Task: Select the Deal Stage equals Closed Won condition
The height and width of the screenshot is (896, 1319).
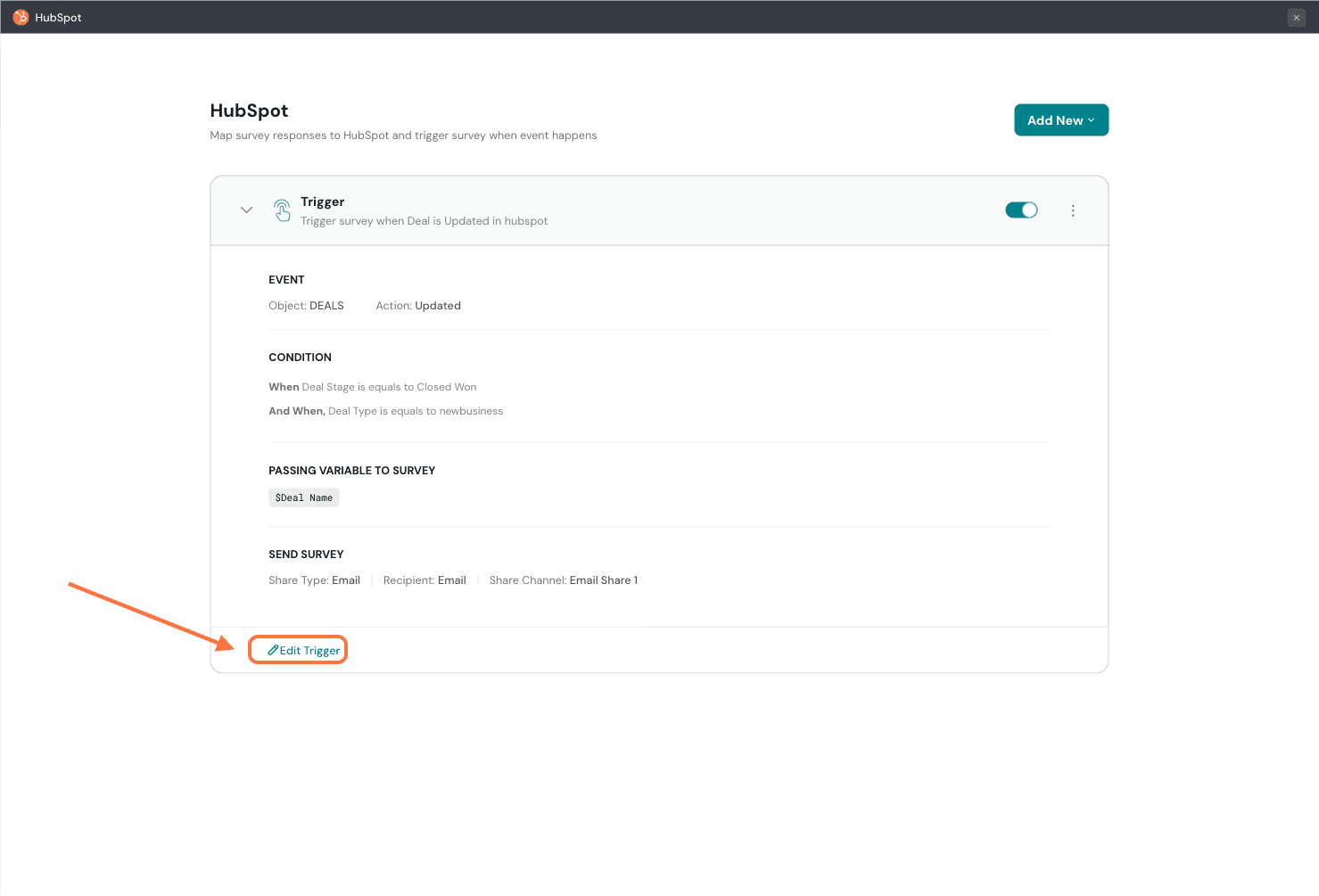Action: [x=373, y=387]
